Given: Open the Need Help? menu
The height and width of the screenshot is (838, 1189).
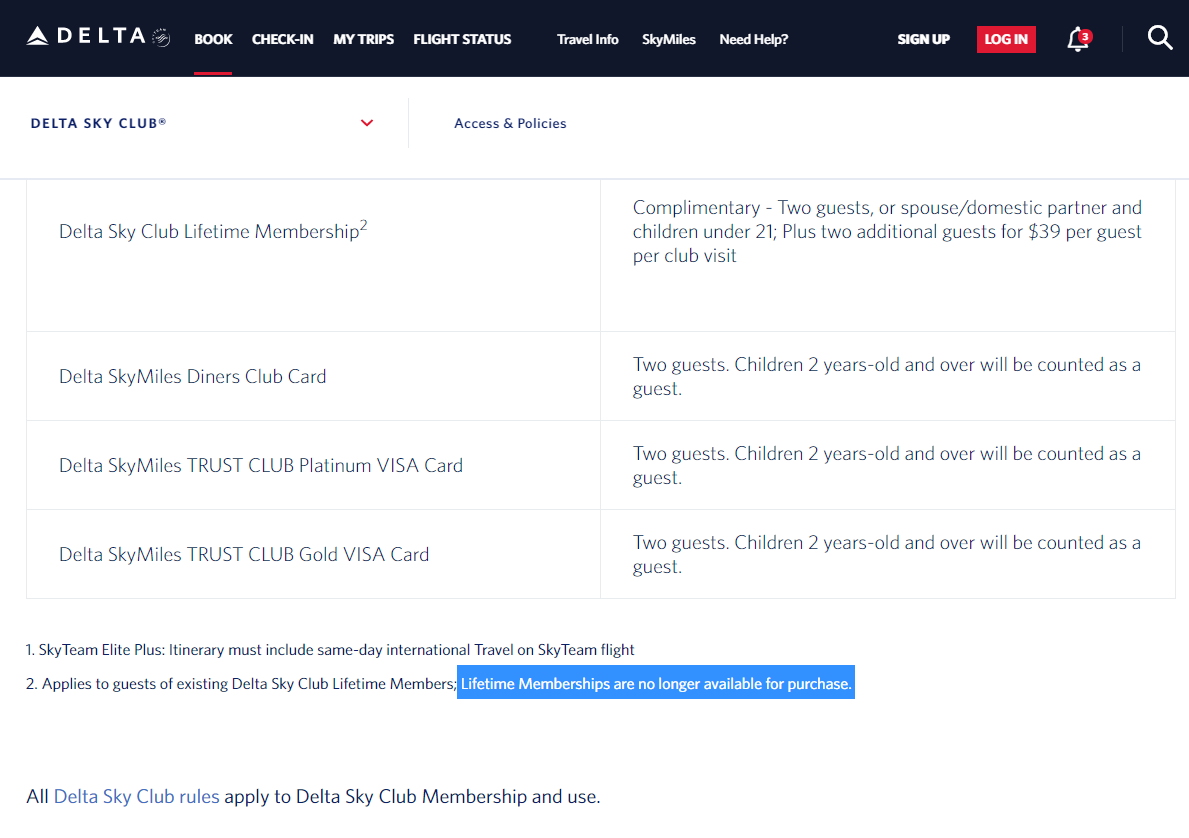Looking at the screenshot, I should [x=753, y=39].
